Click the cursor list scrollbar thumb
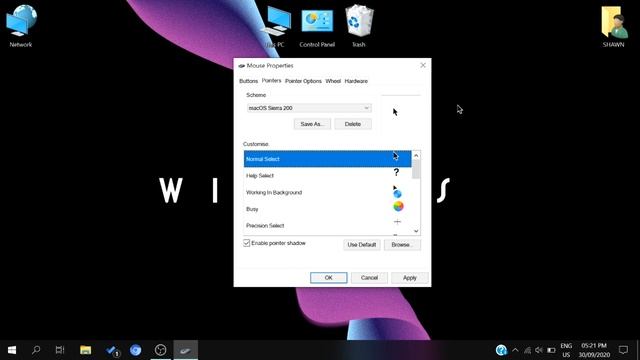This screenshot has height=360, width=640. coord(416,169)
